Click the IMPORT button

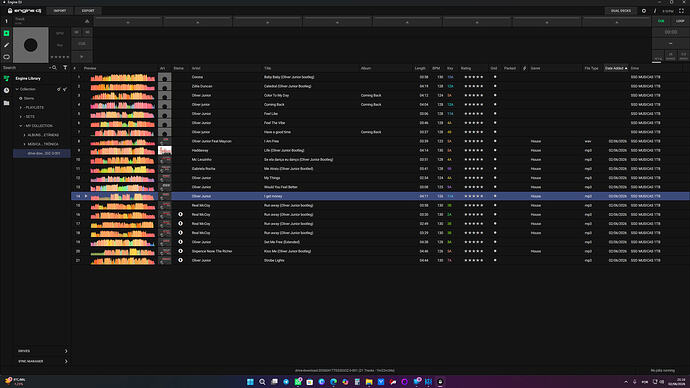pyautogui.click(x=60, y=11)
